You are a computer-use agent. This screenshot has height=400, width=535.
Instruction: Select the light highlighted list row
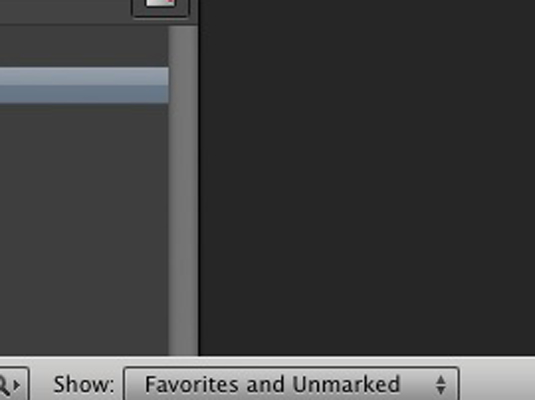click(84, 76)
